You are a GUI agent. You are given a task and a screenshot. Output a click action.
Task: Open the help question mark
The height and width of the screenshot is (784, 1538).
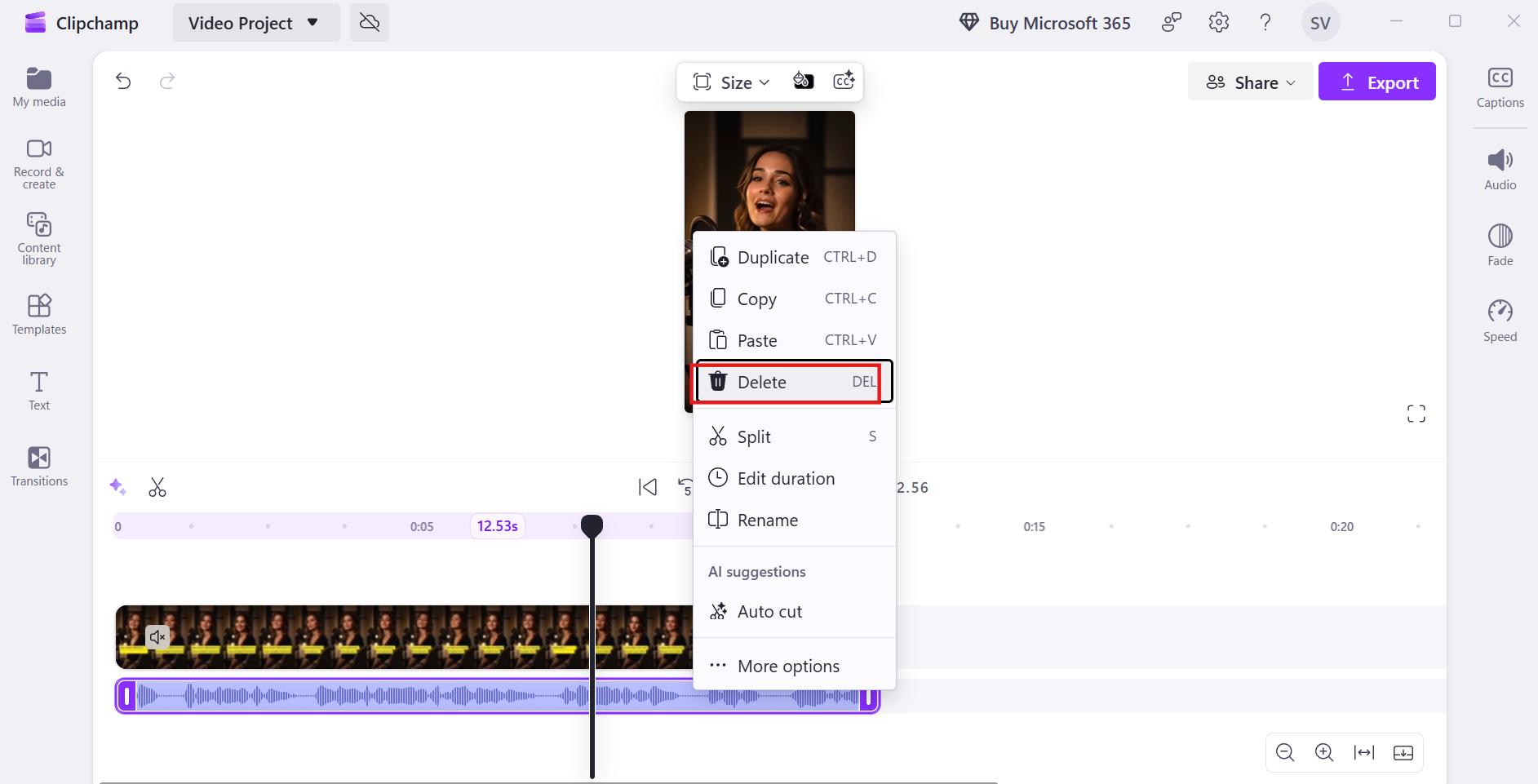(x=1265, y=23)
